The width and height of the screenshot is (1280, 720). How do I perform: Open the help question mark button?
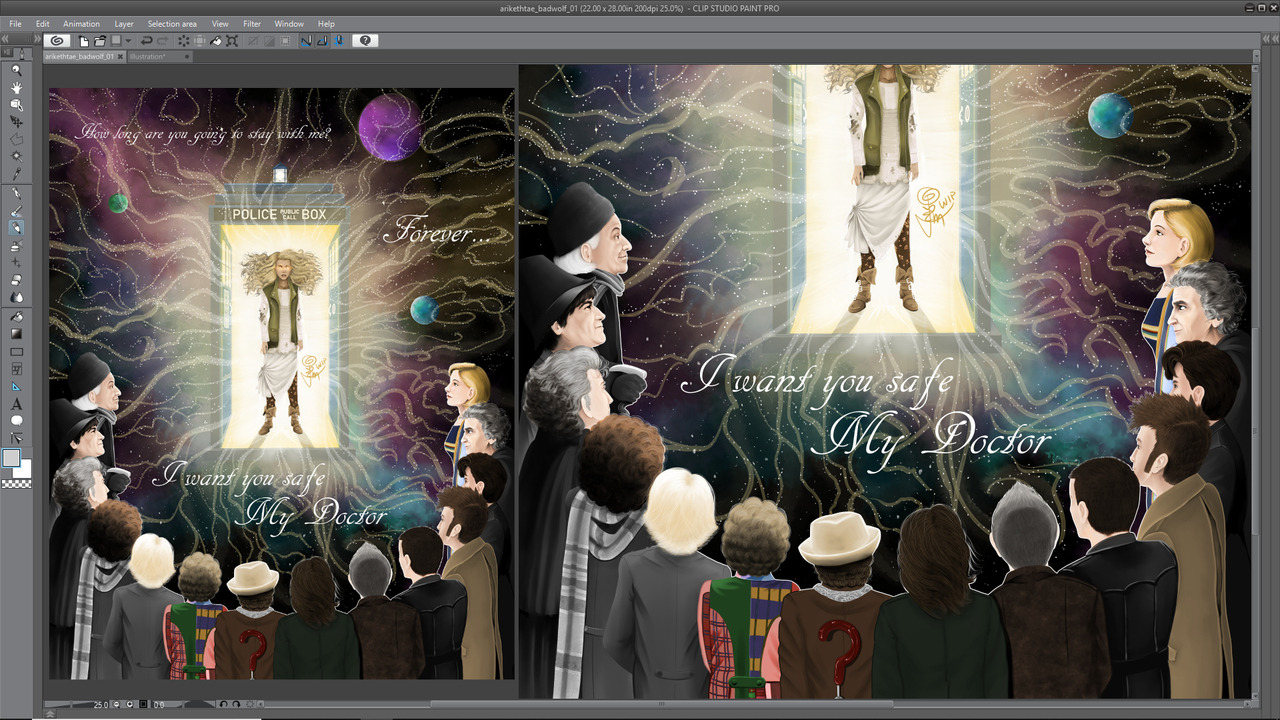[365, 41]
